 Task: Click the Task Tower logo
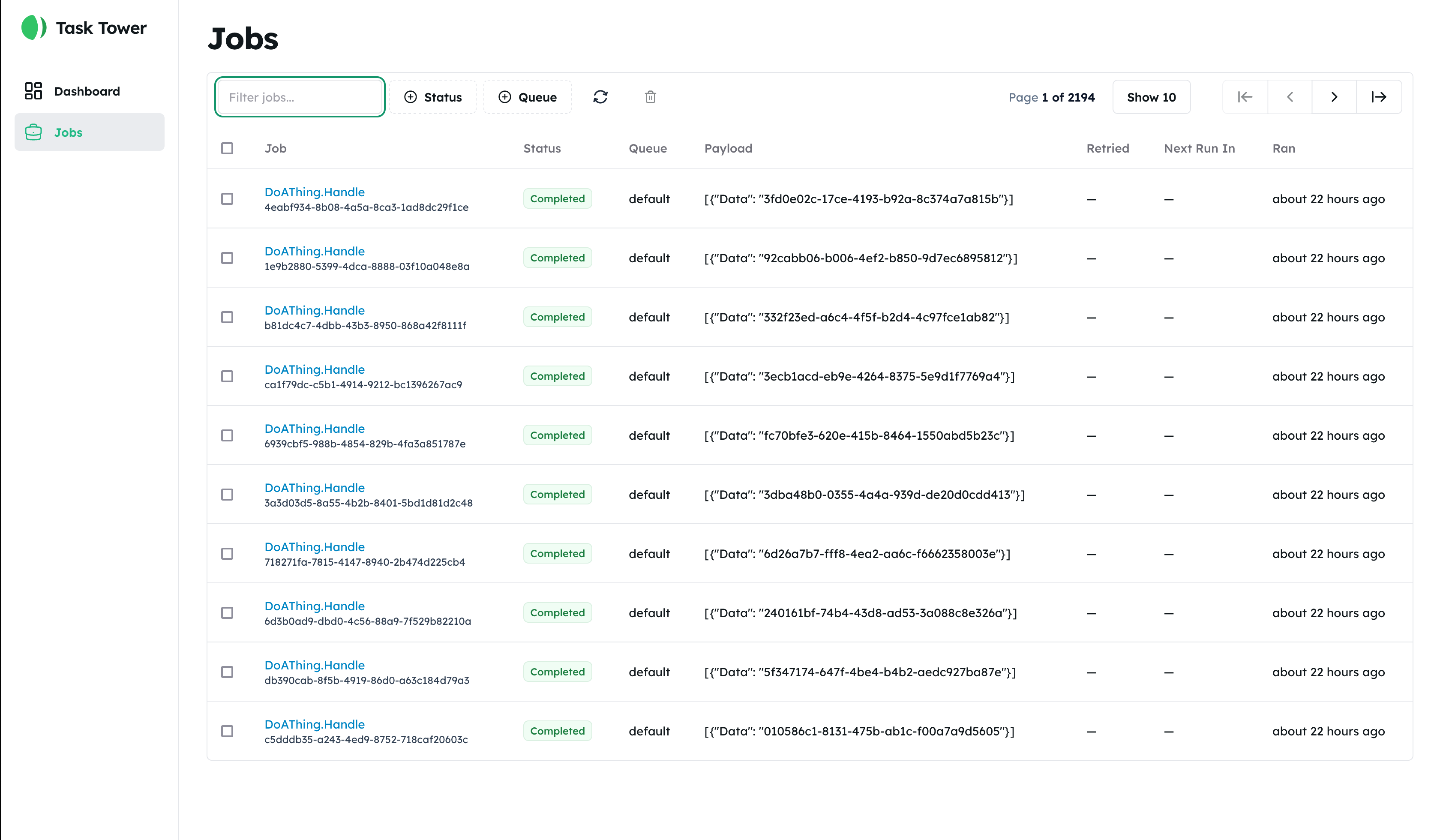34,27
